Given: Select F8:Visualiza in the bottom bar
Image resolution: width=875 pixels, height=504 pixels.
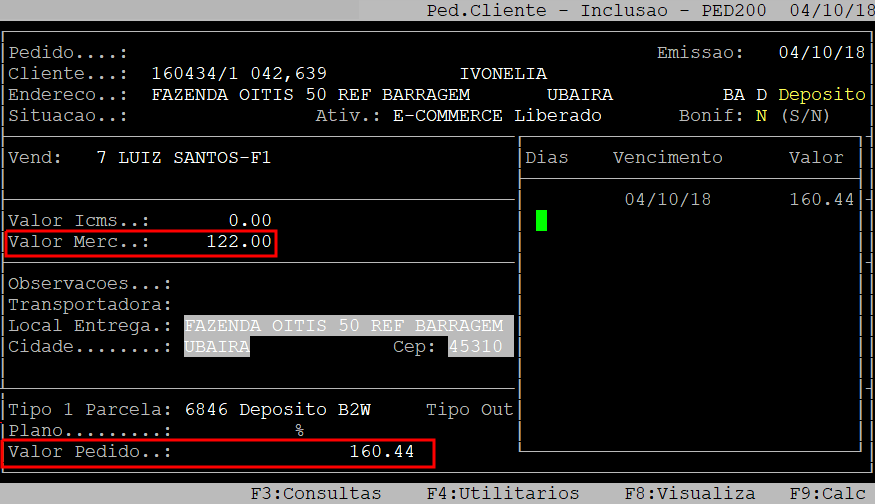Looking at the screenshot, I should coord(690,493).
